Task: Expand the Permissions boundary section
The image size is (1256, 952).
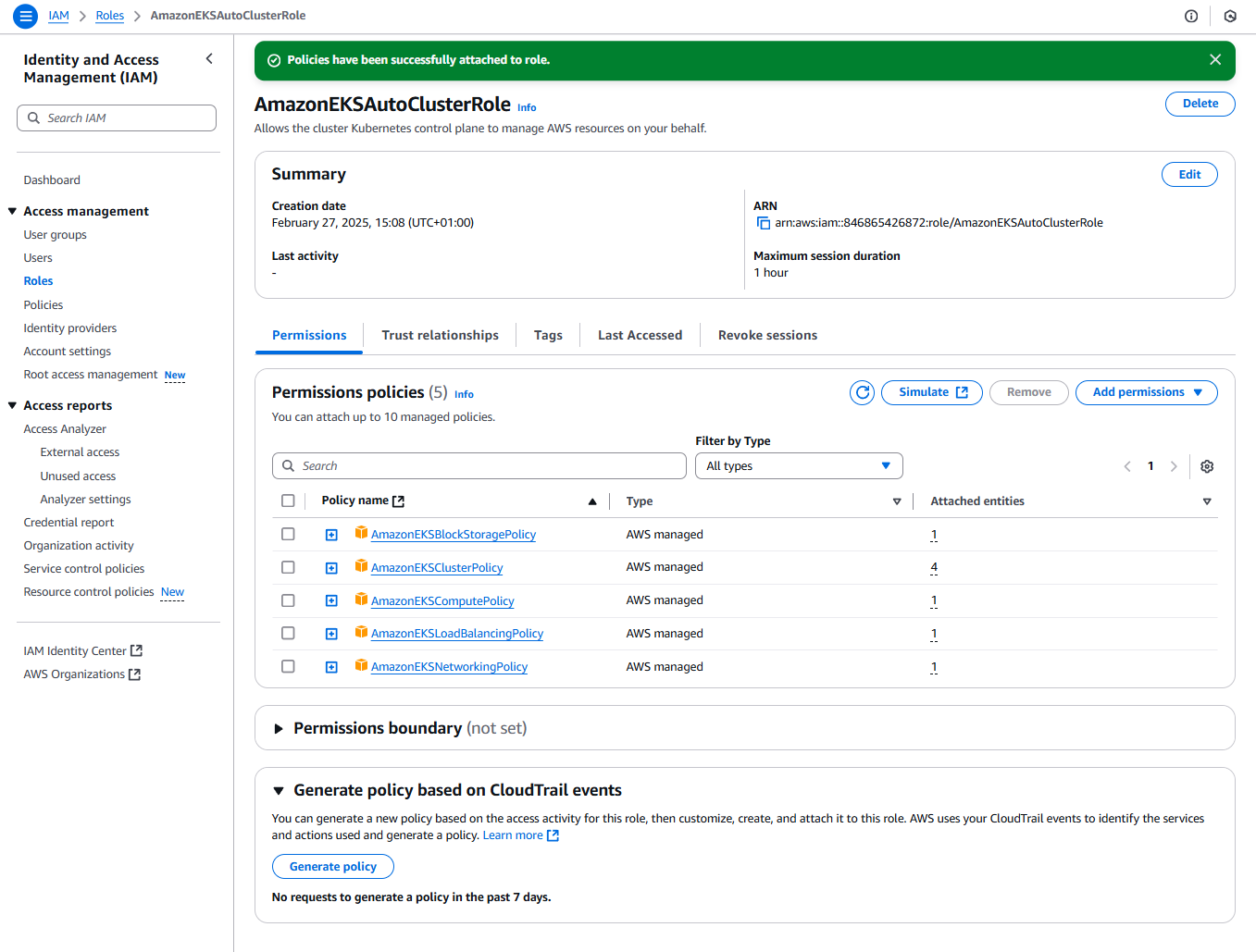Action: pyautogui.click(x=278, y=729)
